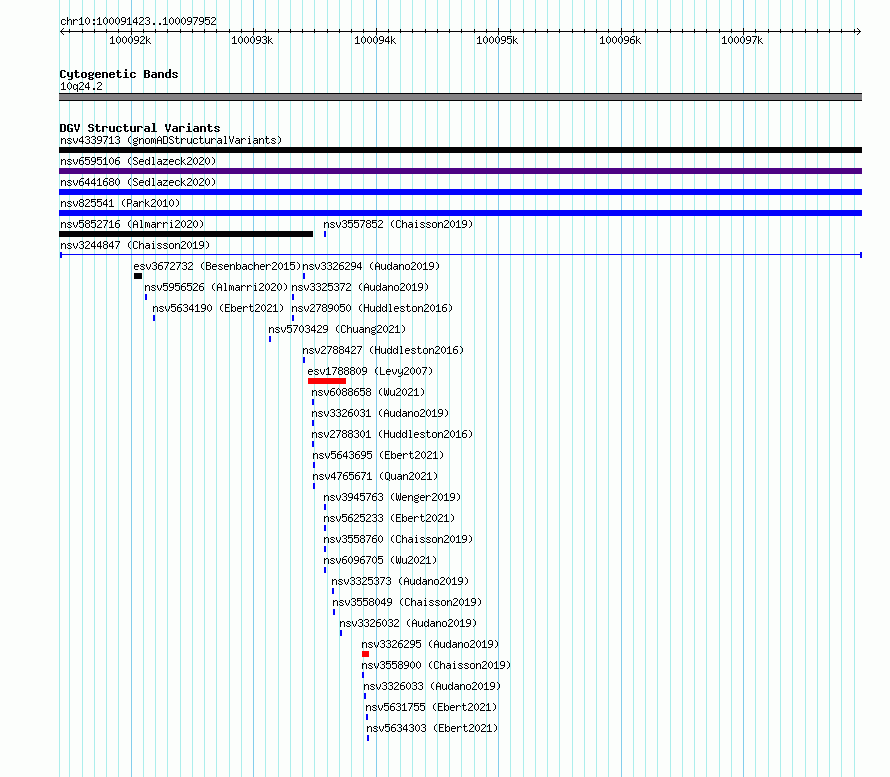The image size is (890, 777).
Task: Open the nsv6441680 (Sedlazeck2020) label
Action: point(138,182)
